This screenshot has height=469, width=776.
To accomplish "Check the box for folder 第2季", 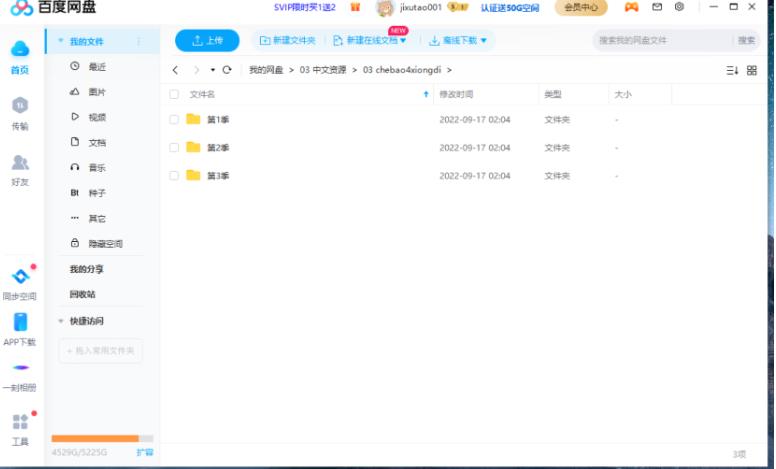I will 174,147.
